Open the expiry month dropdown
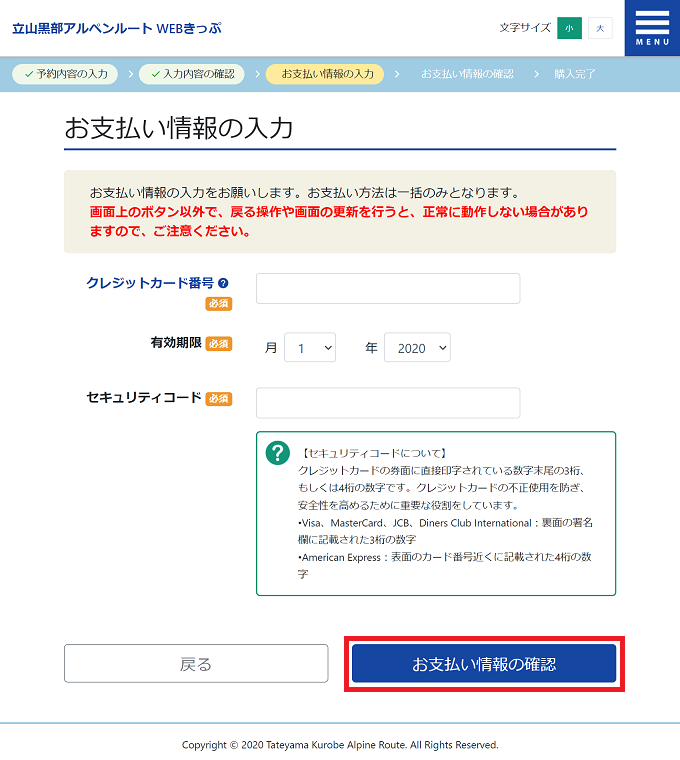 pos(309,348)
